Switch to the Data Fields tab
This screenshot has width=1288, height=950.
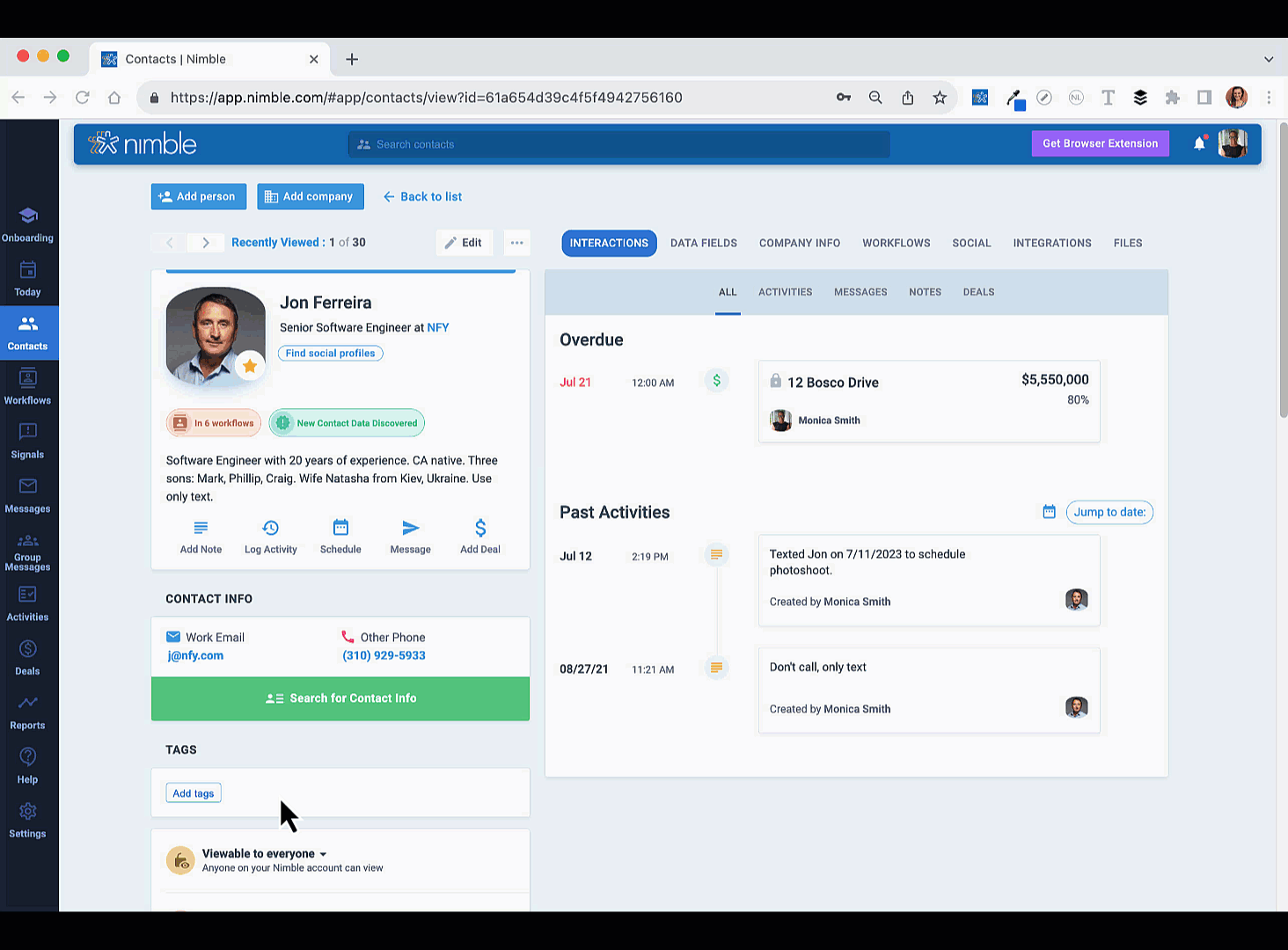coord(703,243)
